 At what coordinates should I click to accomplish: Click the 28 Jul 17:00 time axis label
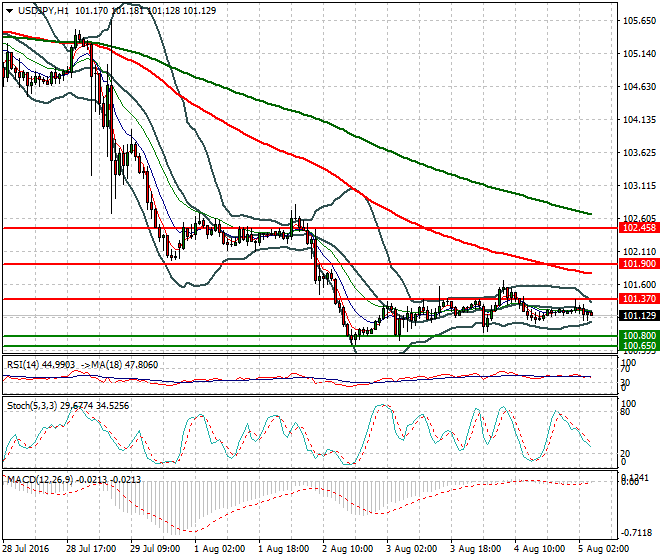coord(91,549)
